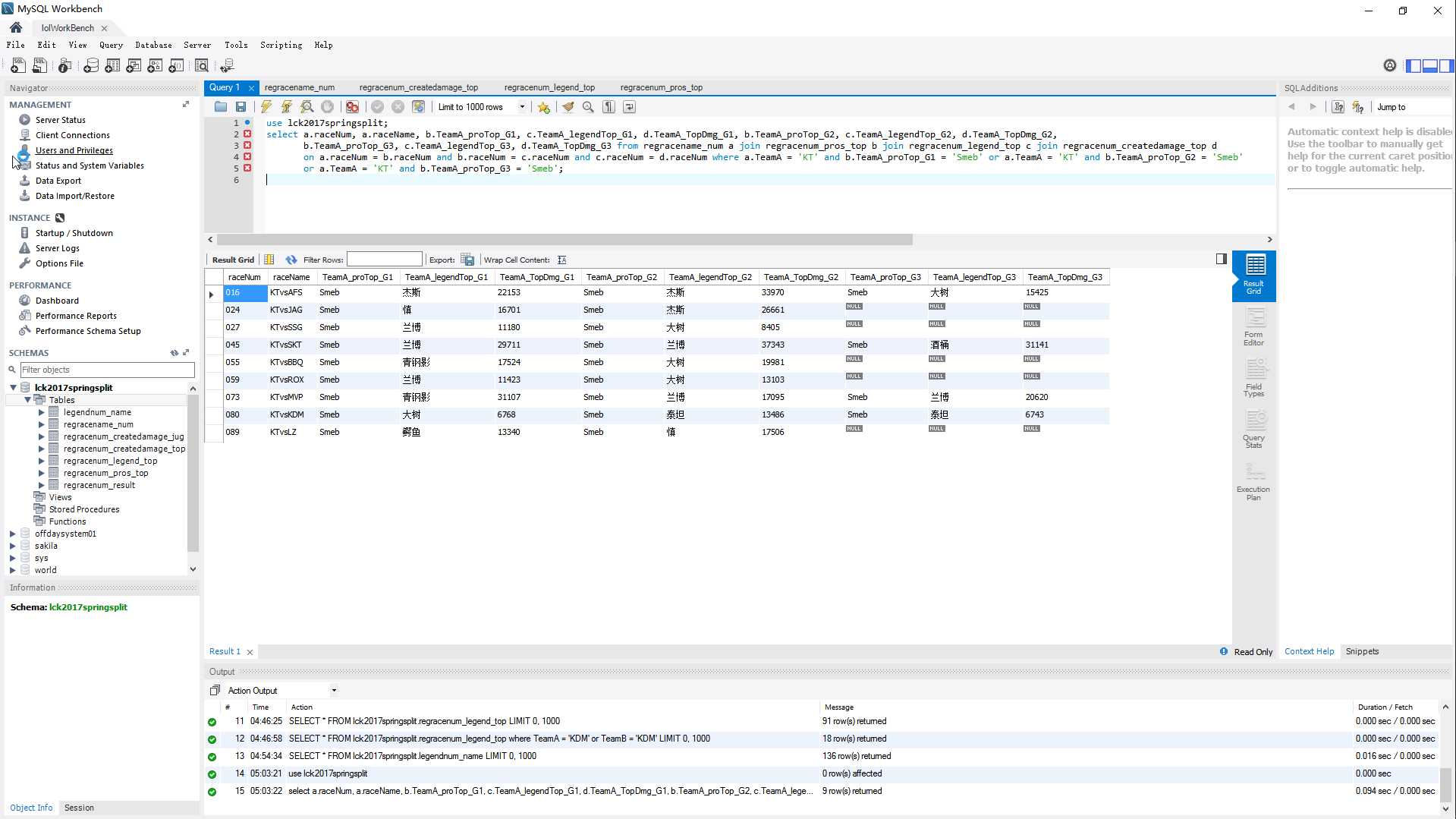Open Performance Reports
The height and width of the screenshot is (819, 1456).
[76, 316]
